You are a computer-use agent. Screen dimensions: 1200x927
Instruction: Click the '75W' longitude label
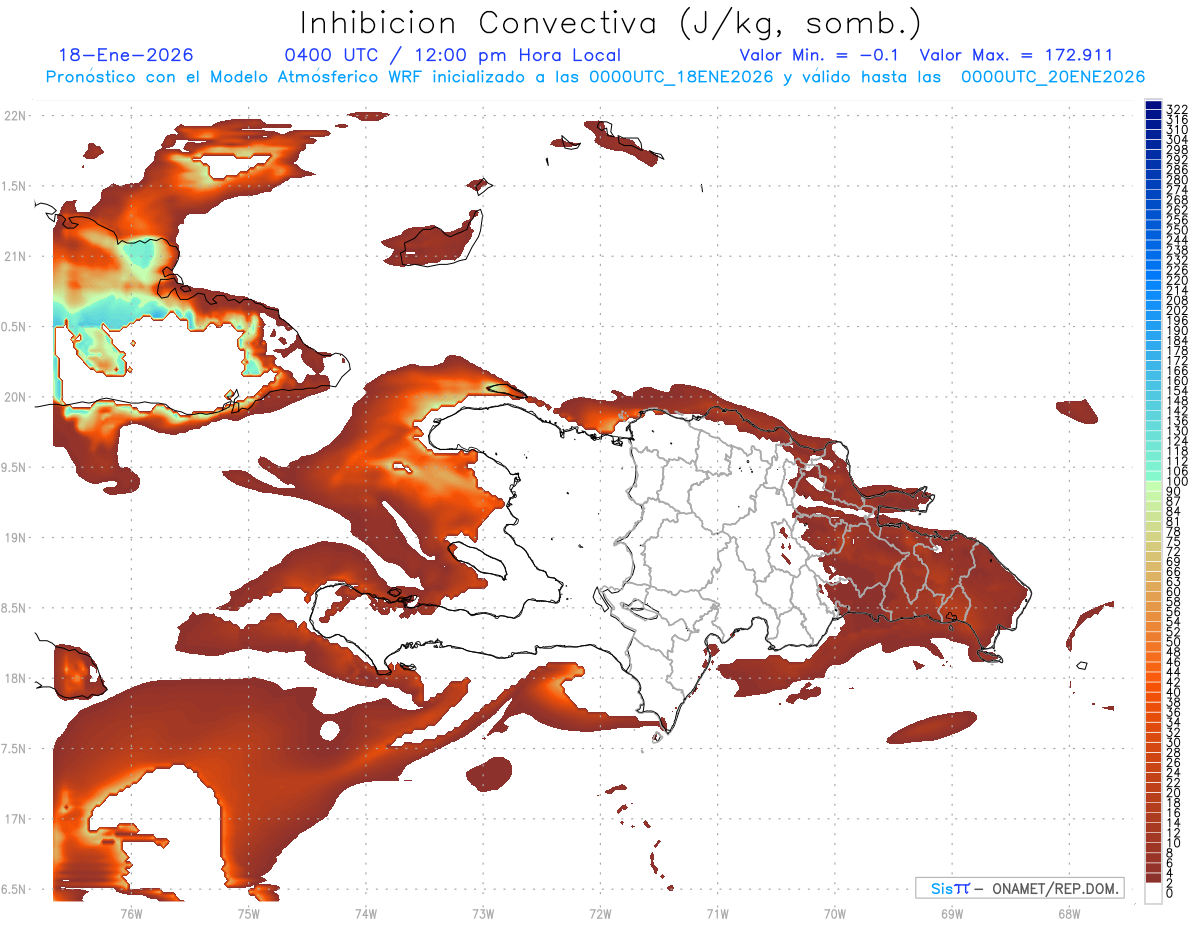point(248,913)
